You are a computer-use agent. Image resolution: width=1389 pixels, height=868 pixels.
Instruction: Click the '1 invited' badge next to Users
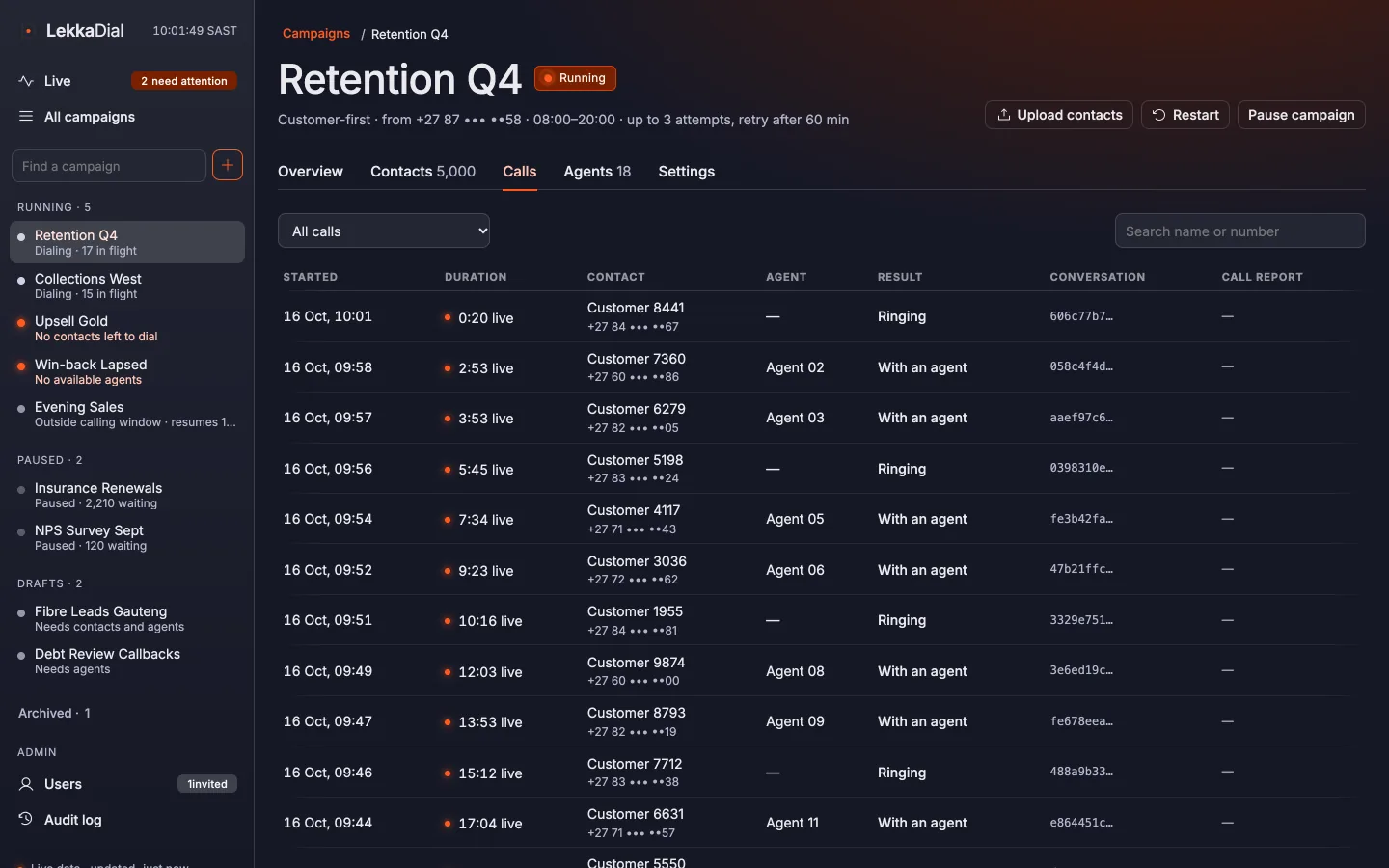pyautogui.click(x=207, y=784)
